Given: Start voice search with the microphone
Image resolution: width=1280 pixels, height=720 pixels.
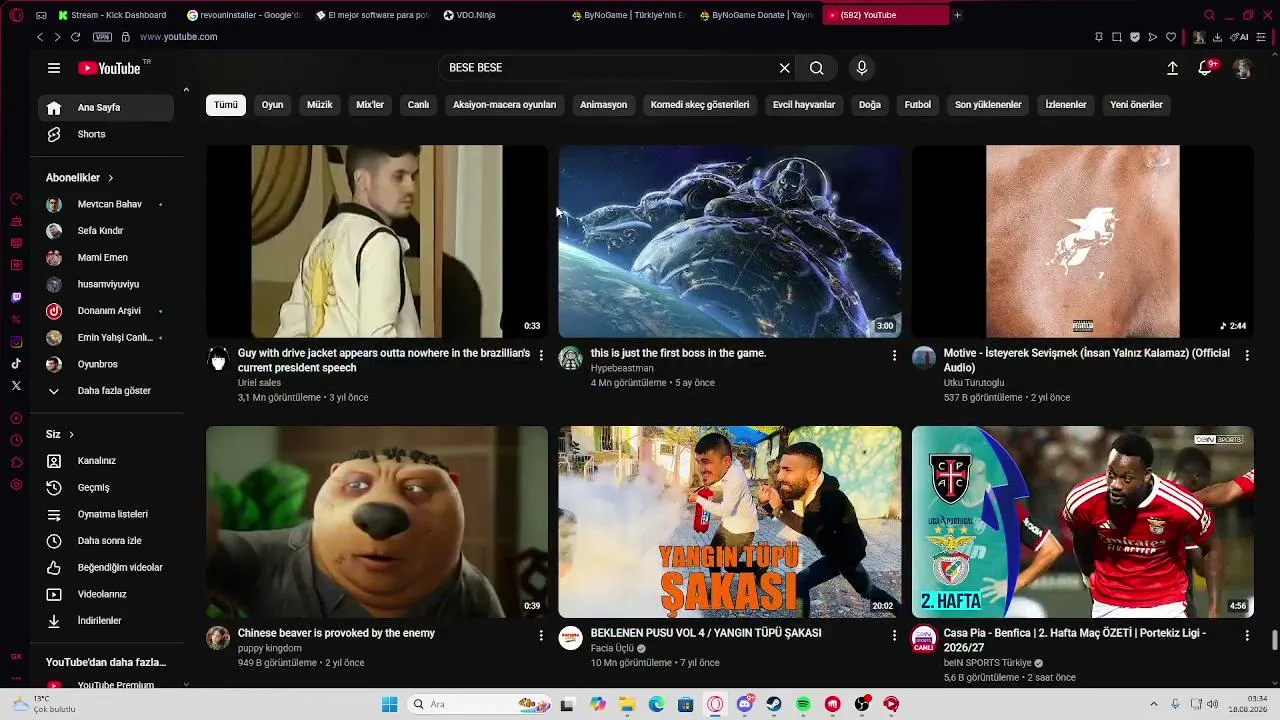Looking at the screenshot, I should [x=862, y=68].
